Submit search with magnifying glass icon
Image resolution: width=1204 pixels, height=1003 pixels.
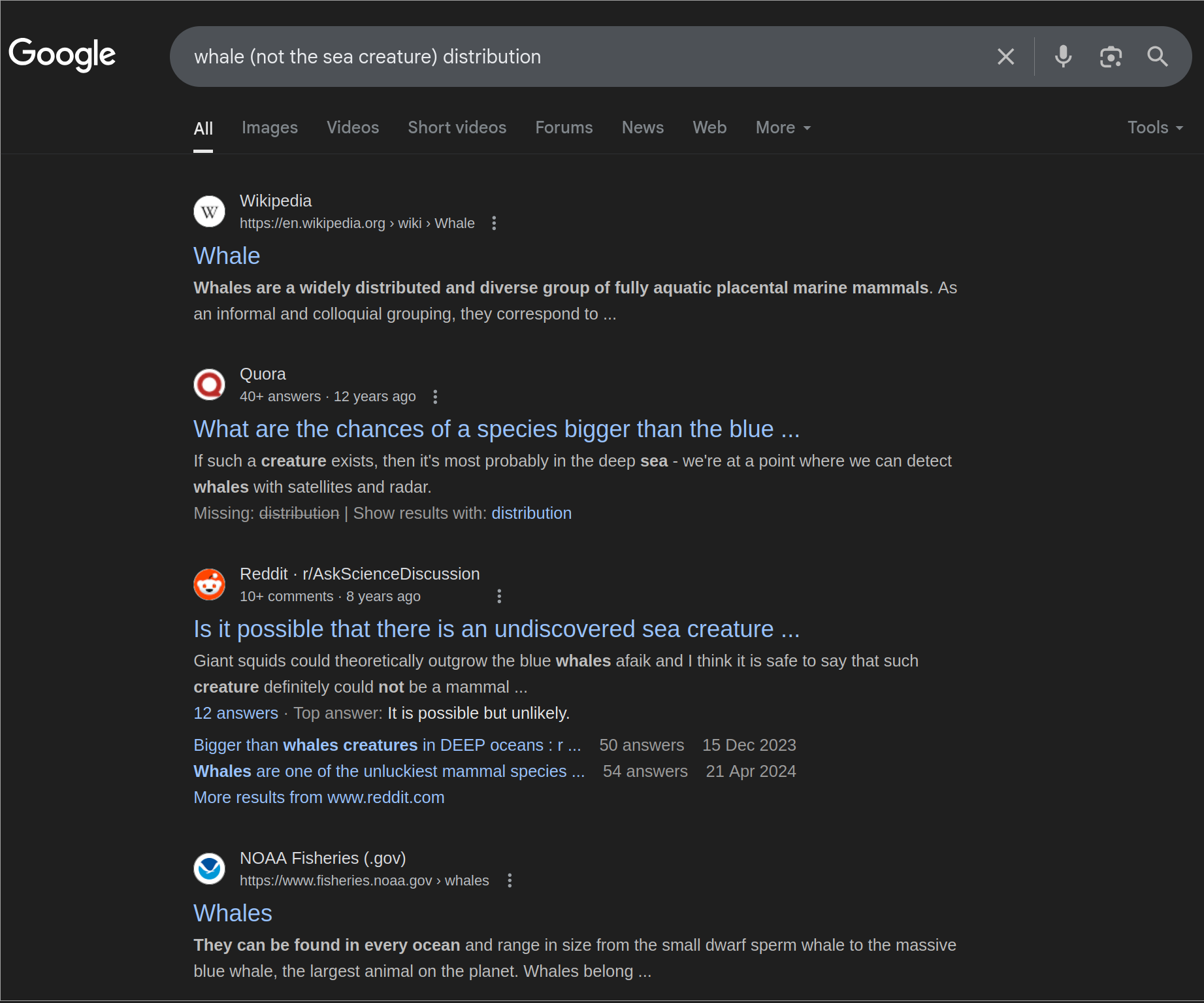1158,57
